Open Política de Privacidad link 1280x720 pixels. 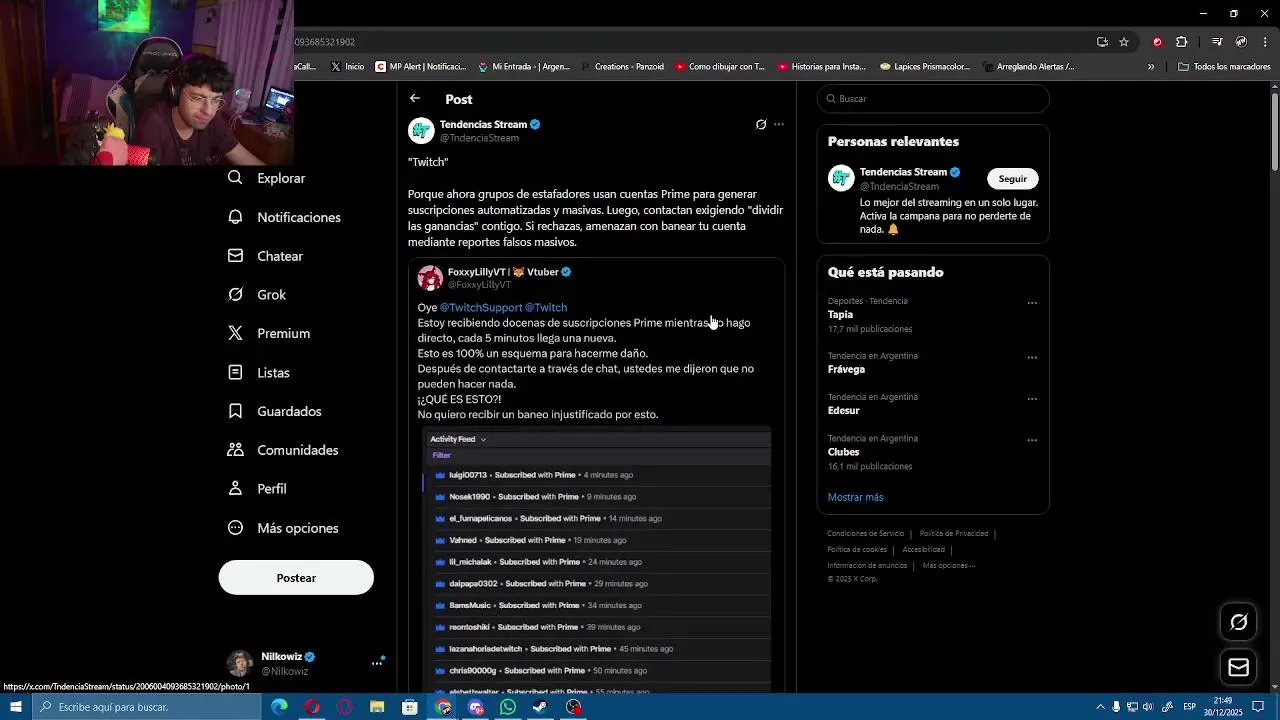[953, 534]
